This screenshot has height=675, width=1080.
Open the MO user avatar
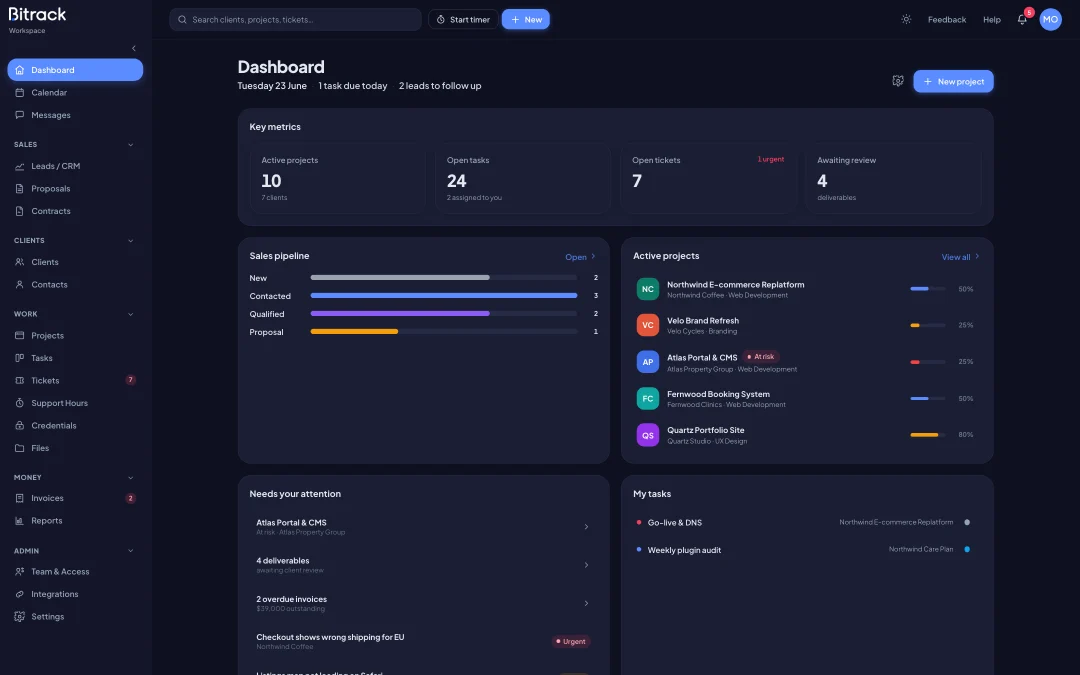click(1050, 19)
